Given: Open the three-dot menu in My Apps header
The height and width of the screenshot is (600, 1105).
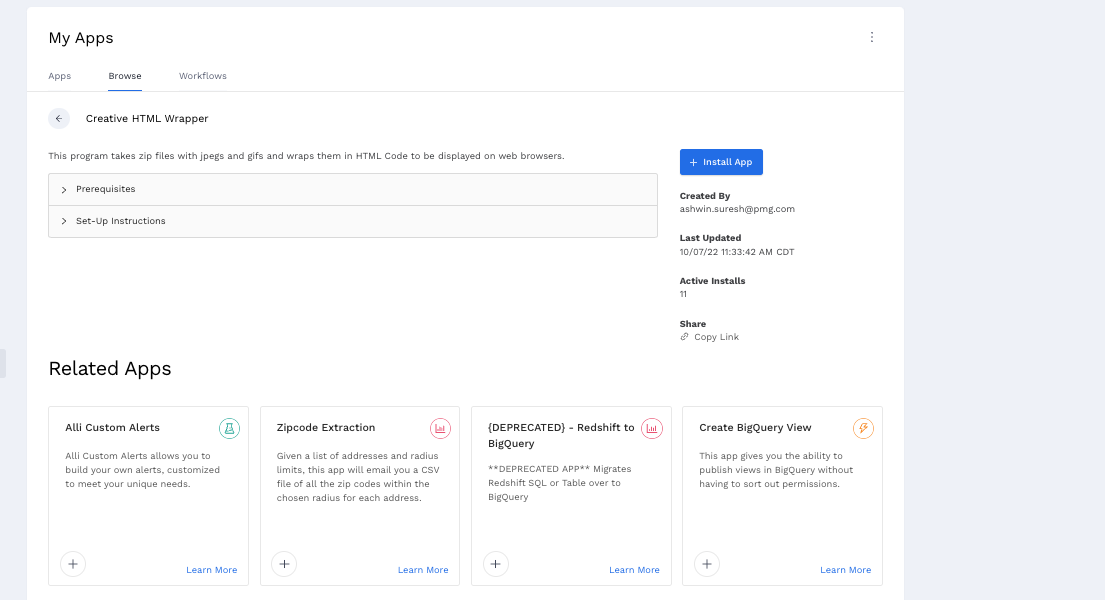Looking at the screenshot, I should coord(871,37).
